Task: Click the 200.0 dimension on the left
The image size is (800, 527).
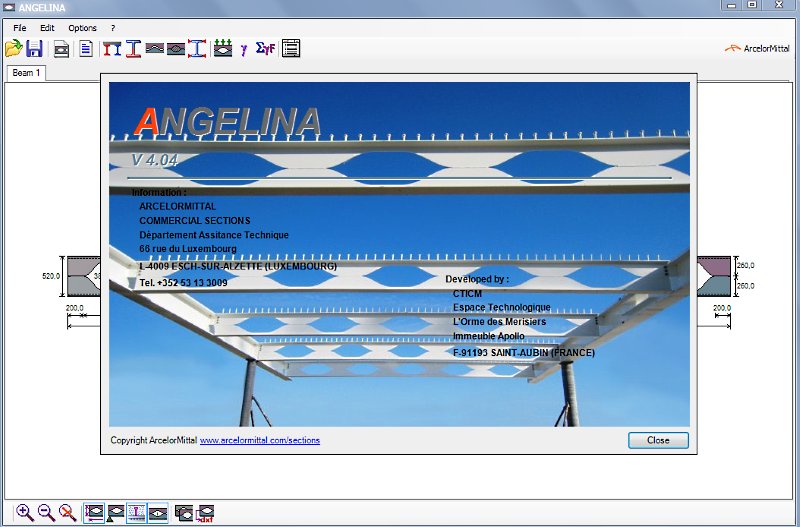Action: (74, 308)
